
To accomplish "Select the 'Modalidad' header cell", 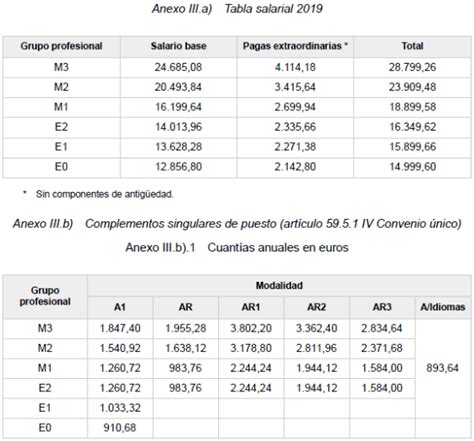I will coord(279,286).
